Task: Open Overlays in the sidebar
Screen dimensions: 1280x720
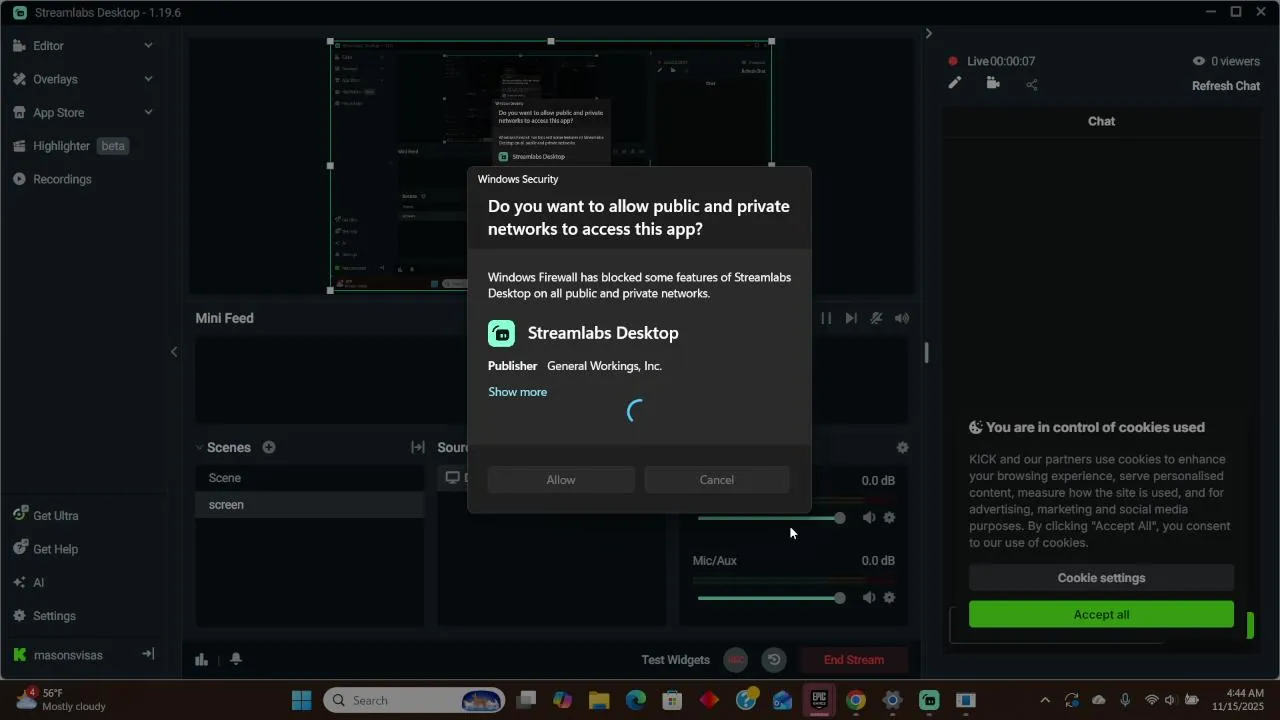Action: tap(55, 79)
